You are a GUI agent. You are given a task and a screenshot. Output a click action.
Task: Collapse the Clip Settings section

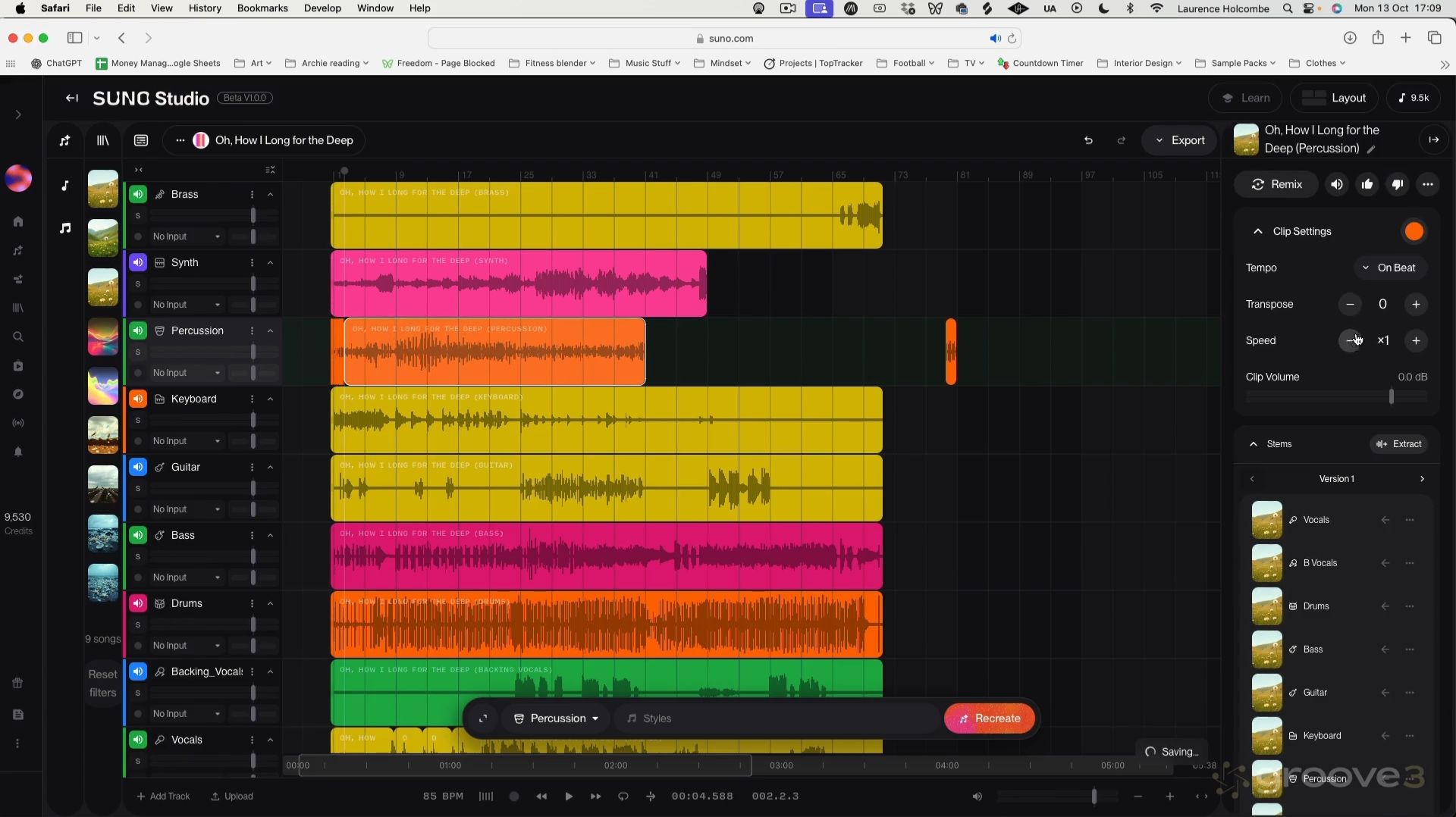(x=1257, y=231)
